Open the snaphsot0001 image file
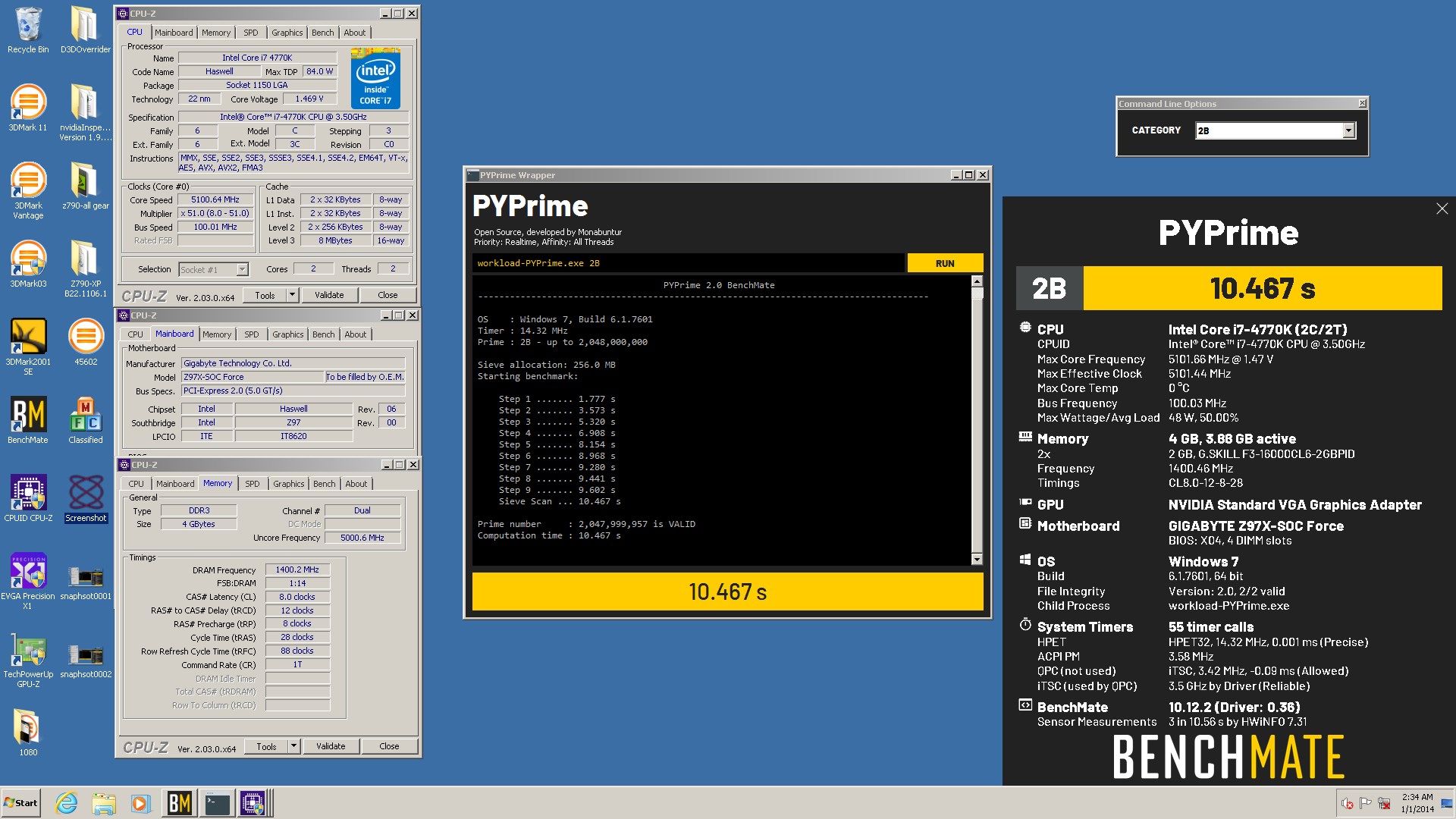This screenshot has width=1456, height=819. pos(86,581)
